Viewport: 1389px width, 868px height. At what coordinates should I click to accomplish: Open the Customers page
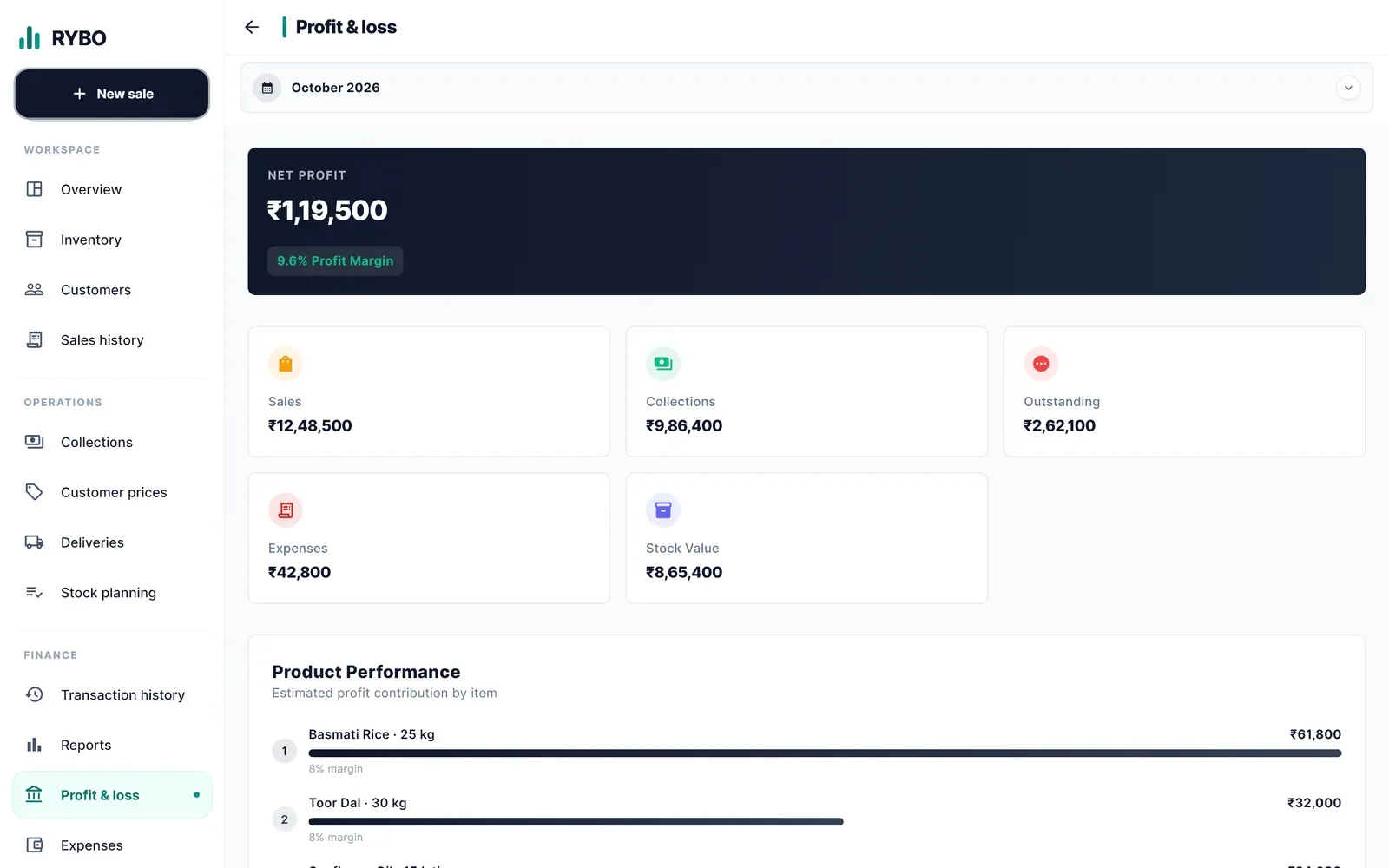coord(112,290)
